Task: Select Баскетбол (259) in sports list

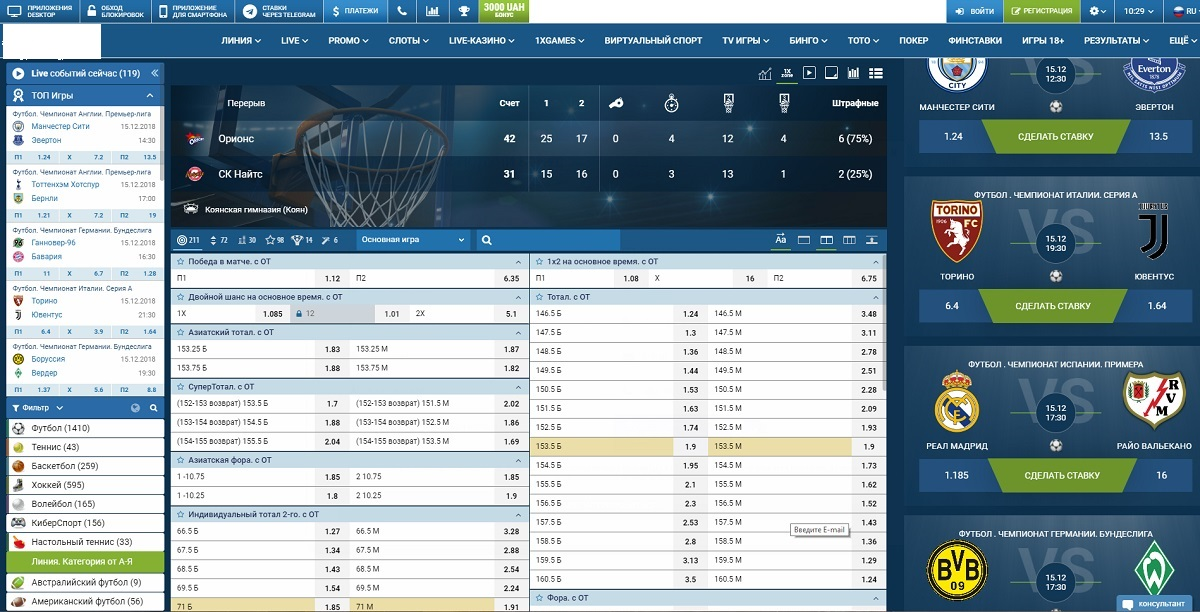Action: pyautogui.click(x=83, y=466)
